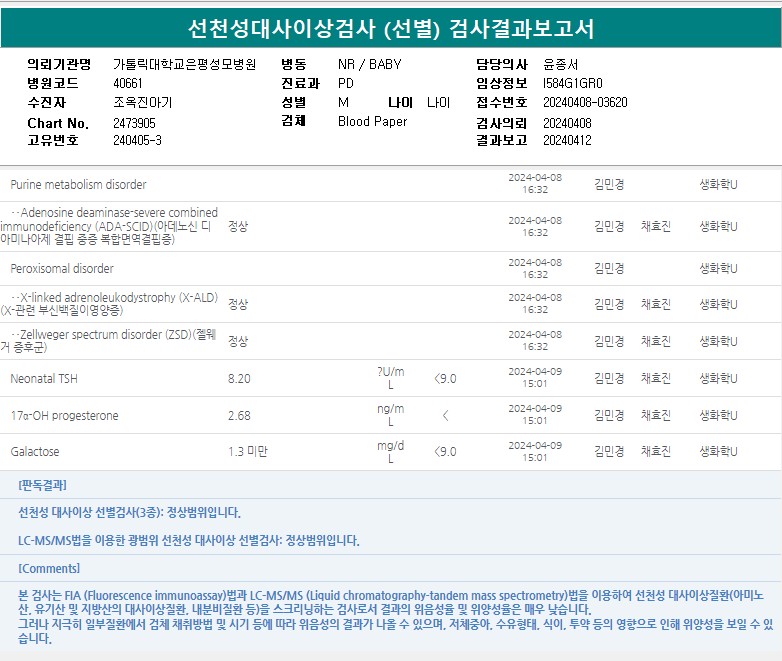Screen dimensions: 782x661
Task: Select hospital name 가톨릭대학교은평성모병원
Action: pos(185,64)
